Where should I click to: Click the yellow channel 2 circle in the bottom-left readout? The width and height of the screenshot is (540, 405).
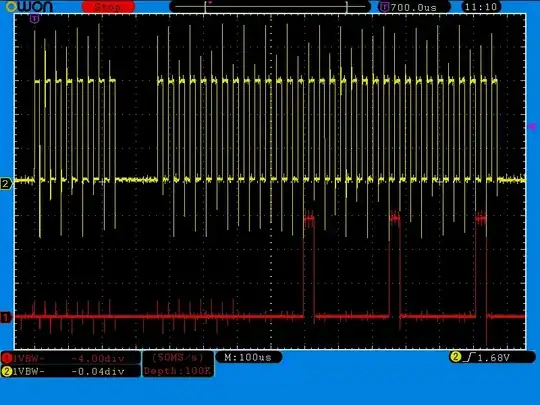(7, 371)
